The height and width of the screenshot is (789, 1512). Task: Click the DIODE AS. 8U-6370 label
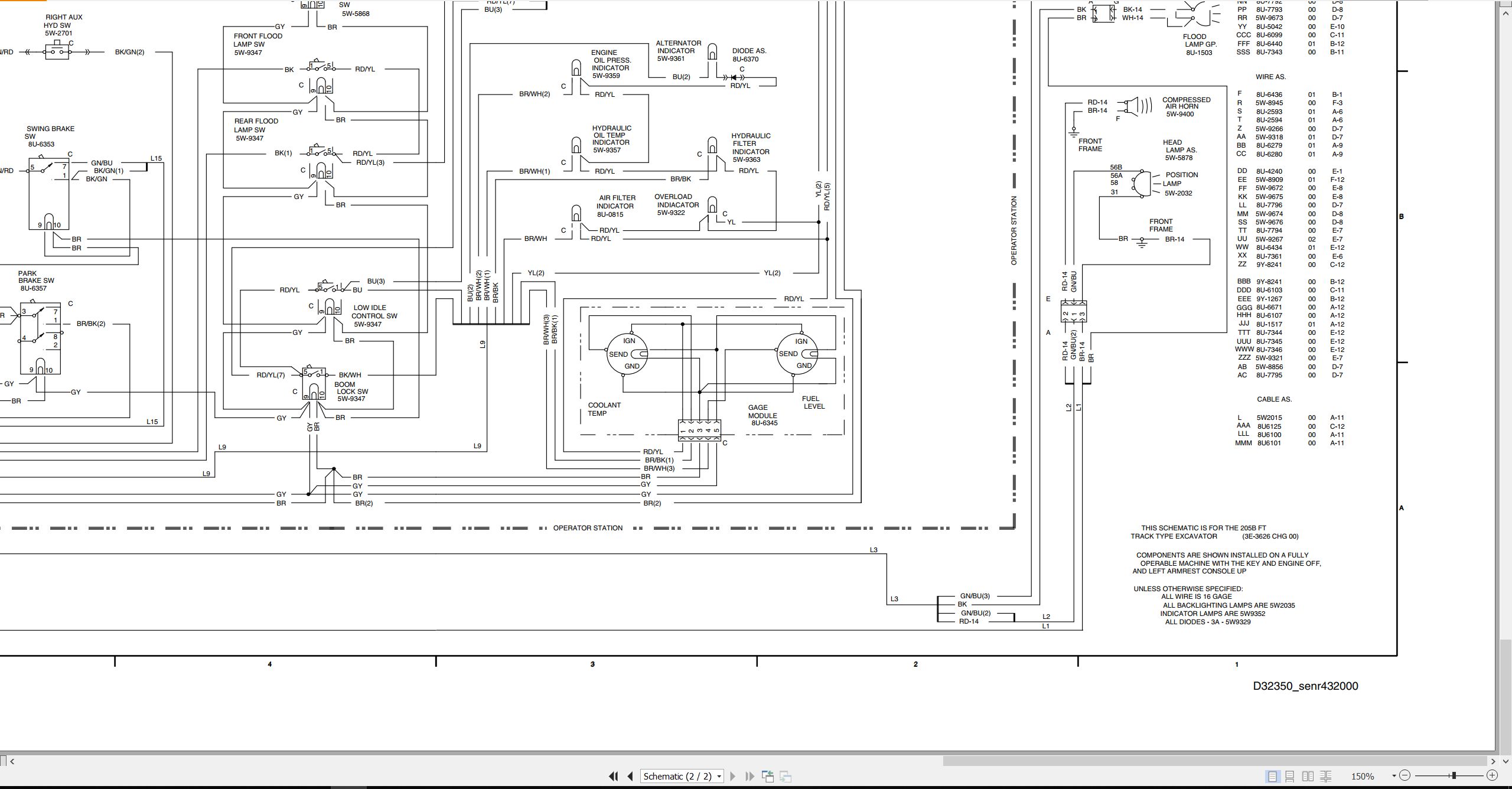[x=749, y=55]
